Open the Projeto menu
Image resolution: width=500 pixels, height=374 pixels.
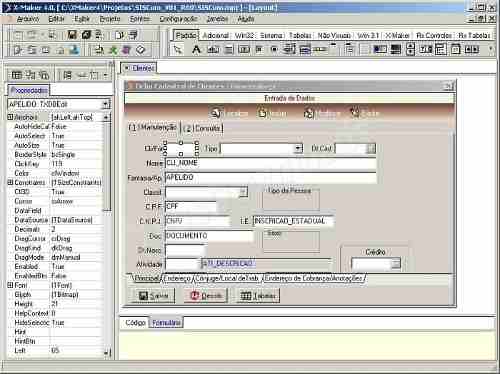pos(110,19)
